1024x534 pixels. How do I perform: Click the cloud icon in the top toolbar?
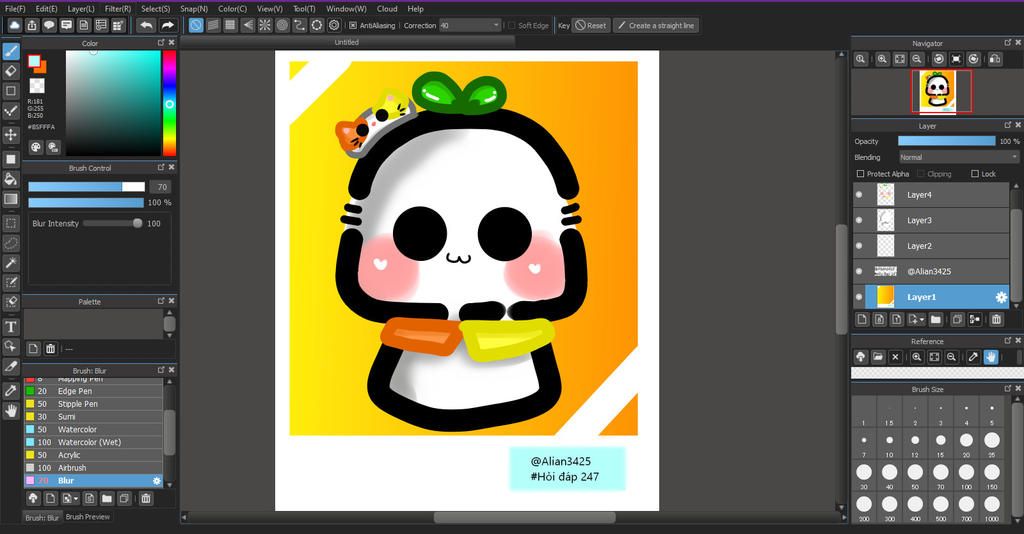[14, 25]
